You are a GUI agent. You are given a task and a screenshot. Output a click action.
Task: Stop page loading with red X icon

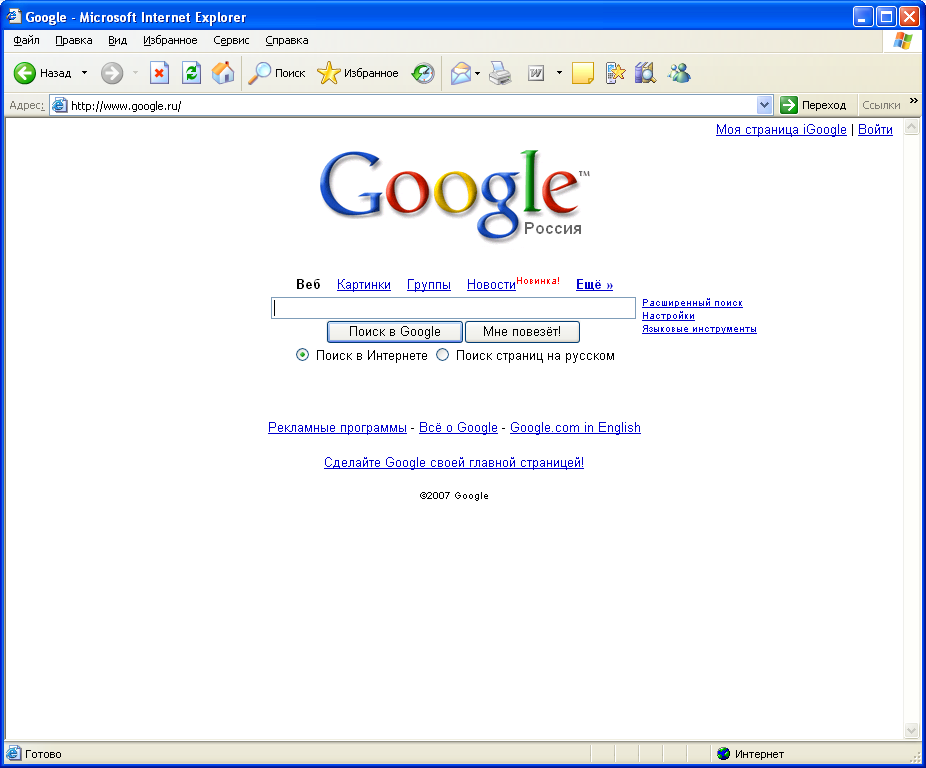(x=159, y=73)
